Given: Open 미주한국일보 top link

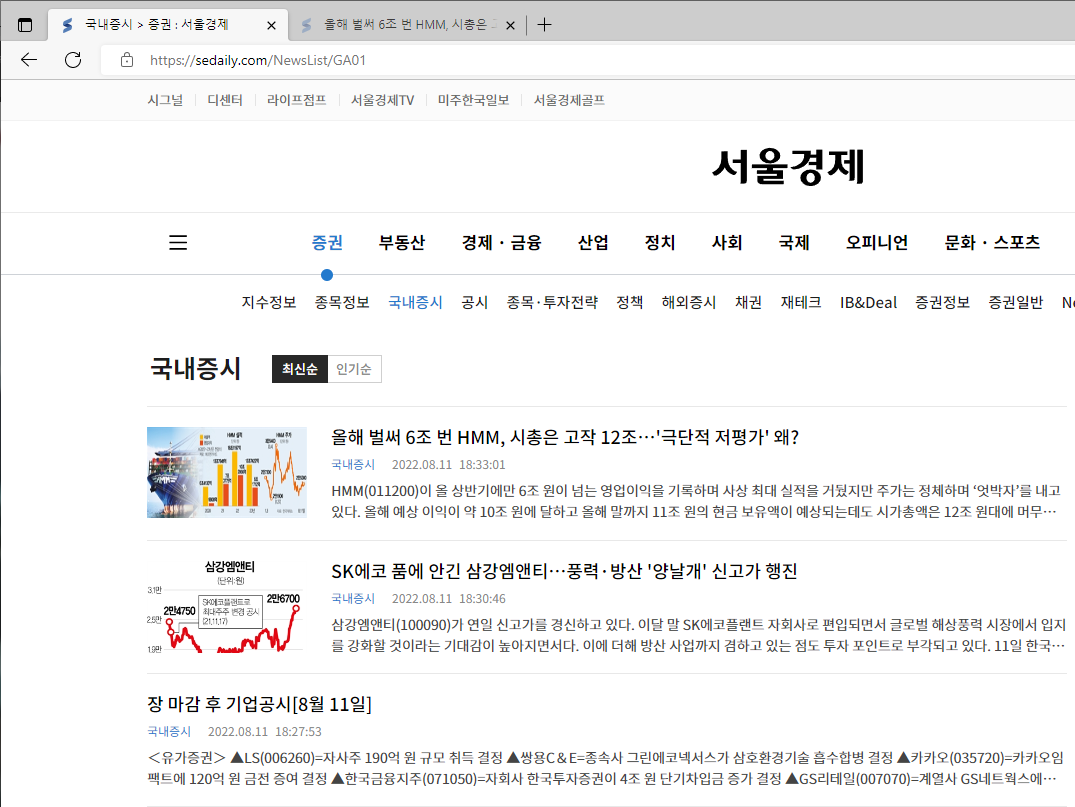Looking at the screenshot, I should tap(474, 100).
